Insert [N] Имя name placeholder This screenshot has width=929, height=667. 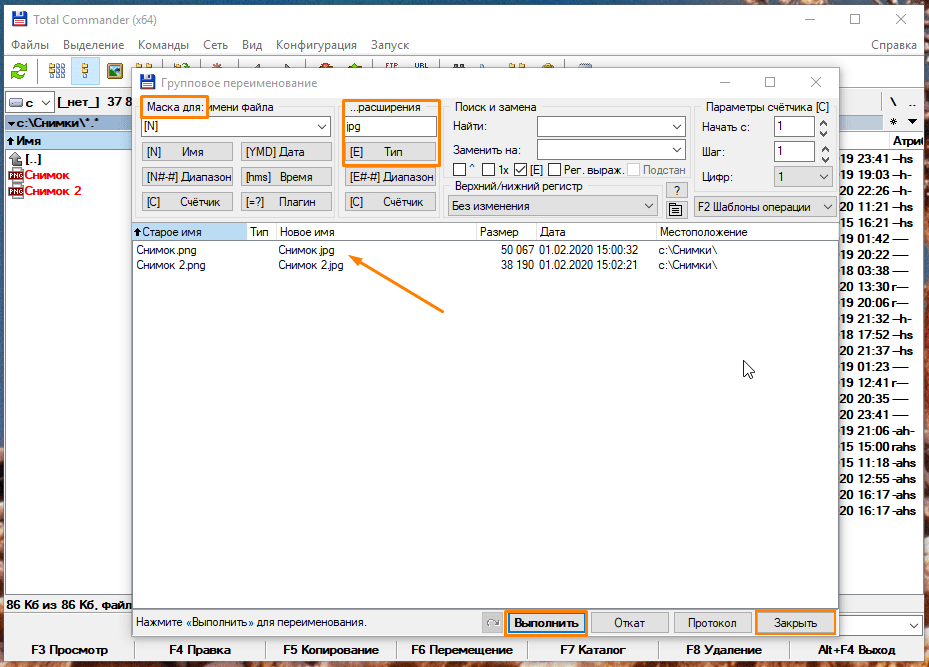tap(187, 152)
